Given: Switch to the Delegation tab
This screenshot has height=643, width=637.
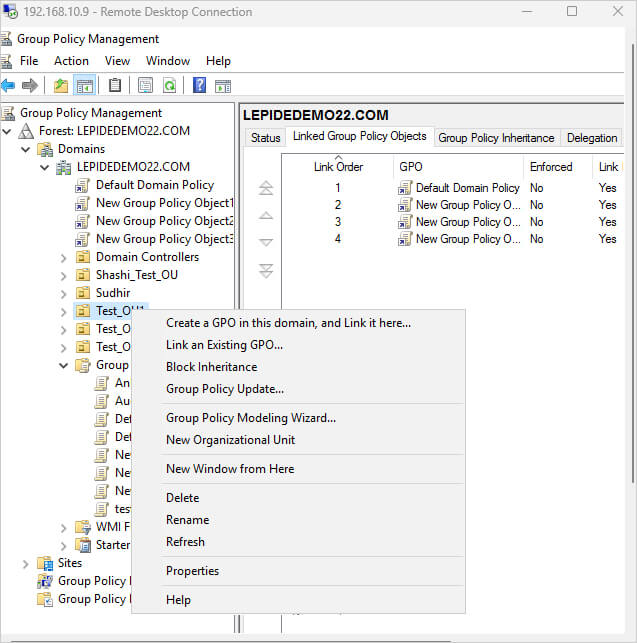Looking at the screenshot, I should click(x=592, y=138).
